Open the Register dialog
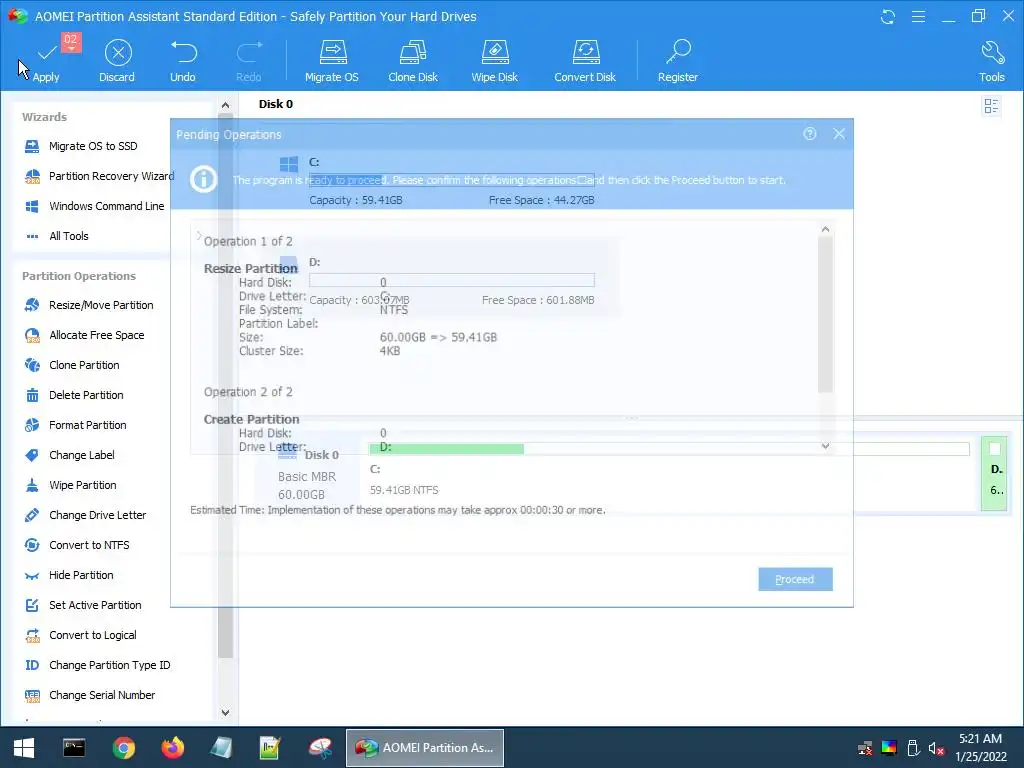1024x768 pixels. [678, 62]
